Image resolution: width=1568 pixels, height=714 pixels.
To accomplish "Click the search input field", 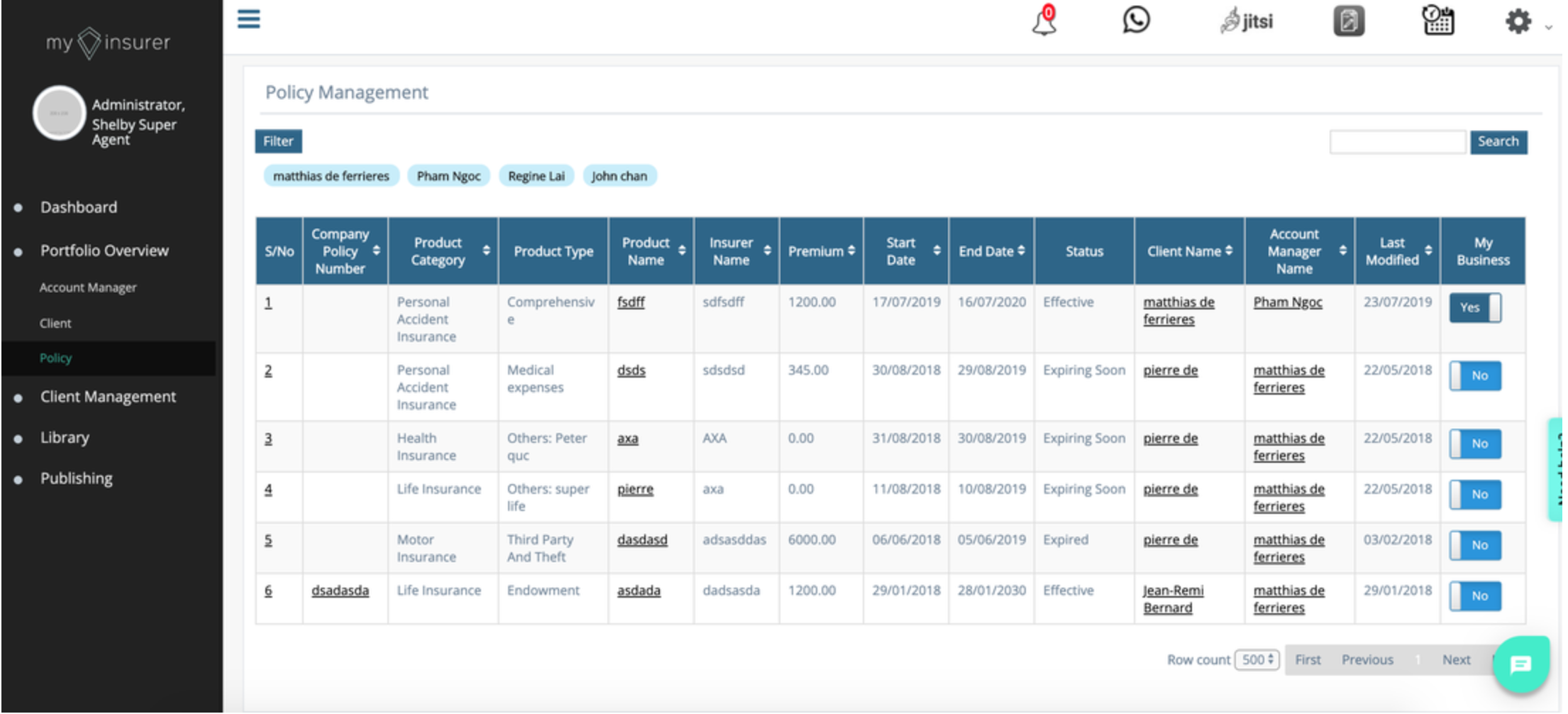I will coord(1397,142).
